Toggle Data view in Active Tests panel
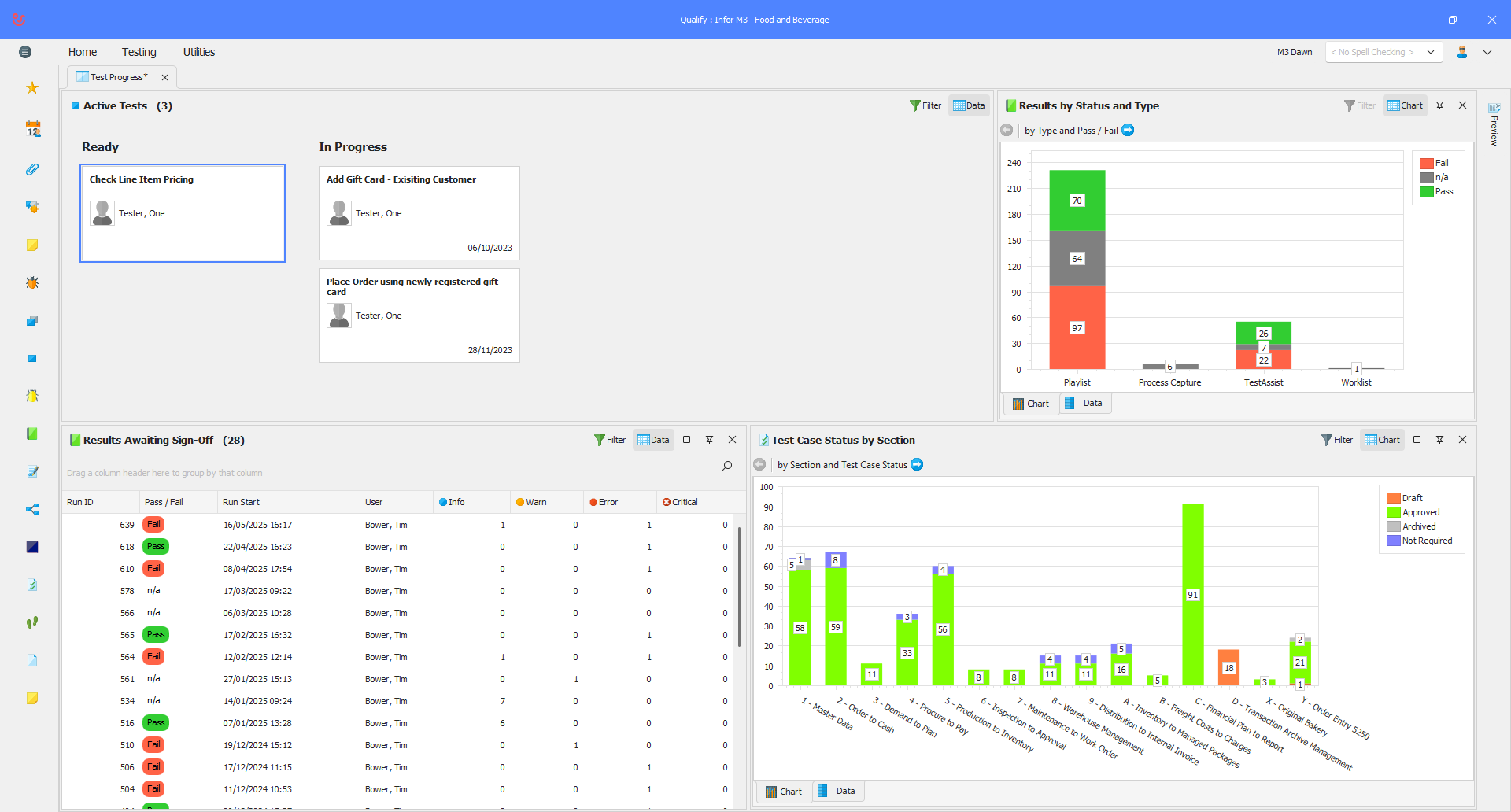1511x812 pixels. click(x=969, y=105)
